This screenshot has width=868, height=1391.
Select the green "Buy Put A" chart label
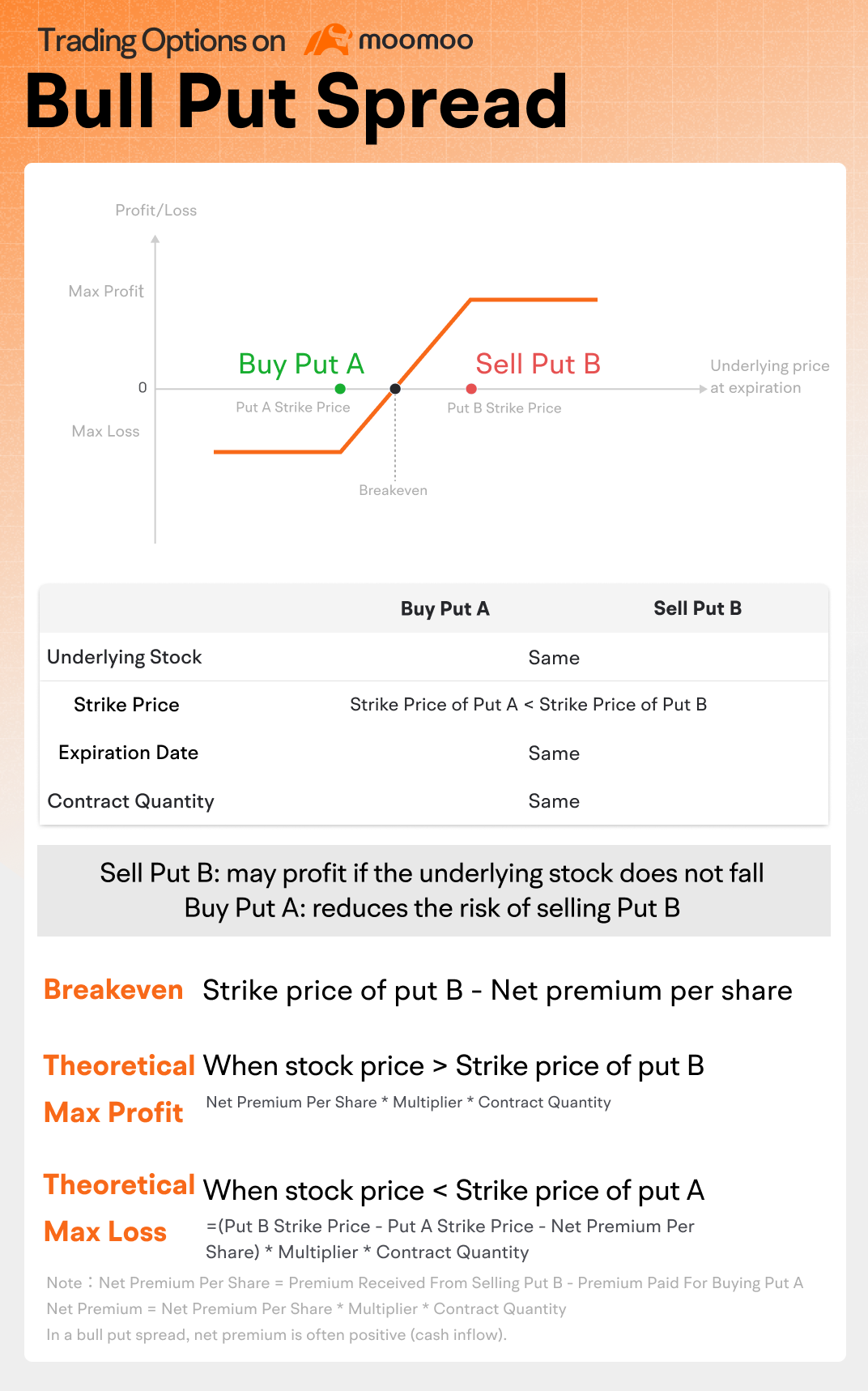[301, 365]
